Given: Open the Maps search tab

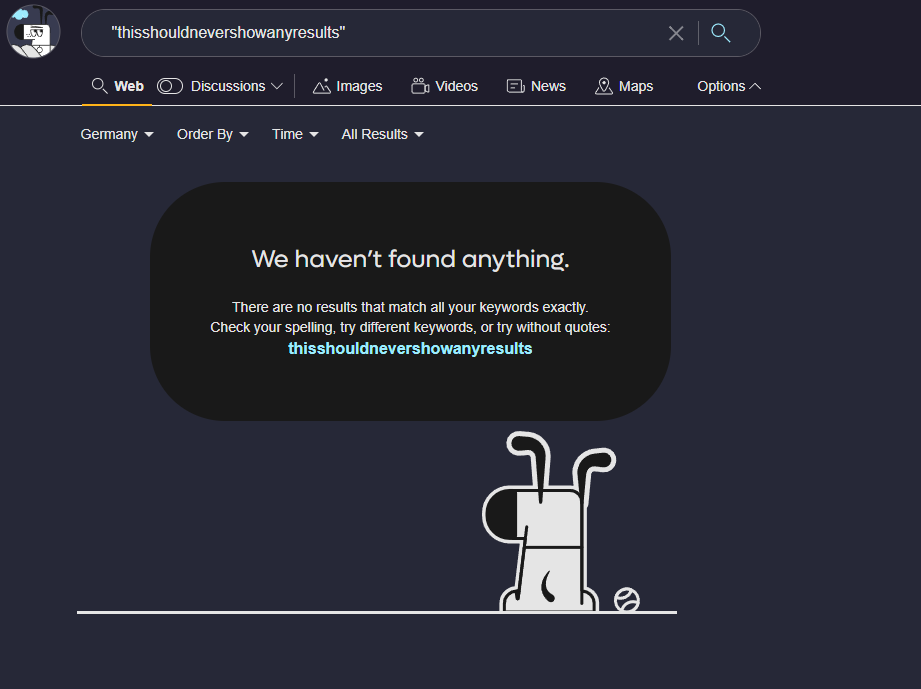Looking at the screenshot, I should pos(624,86).
